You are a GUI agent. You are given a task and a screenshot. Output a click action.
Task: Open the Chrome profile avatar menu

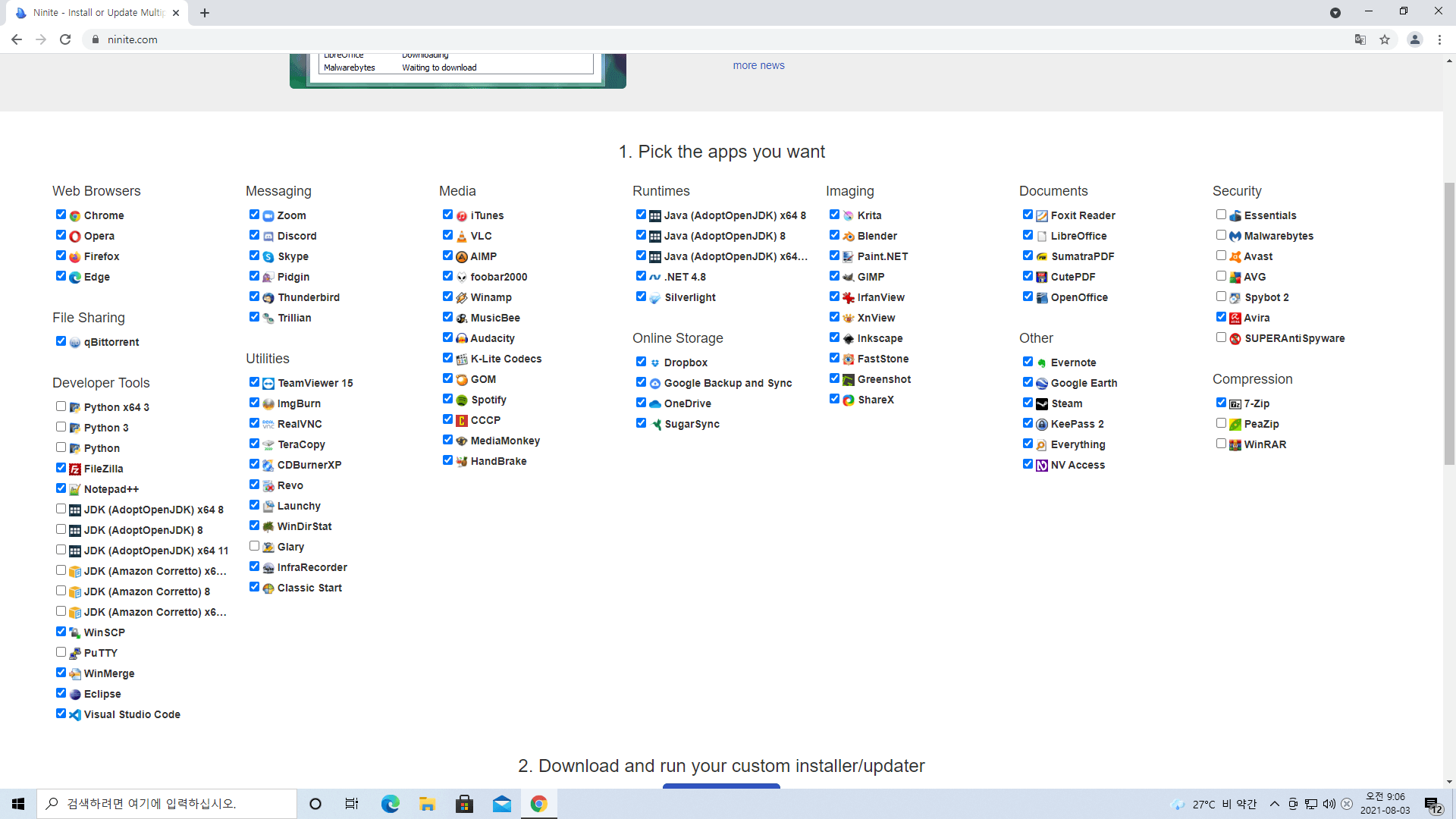click(1415, 39)
